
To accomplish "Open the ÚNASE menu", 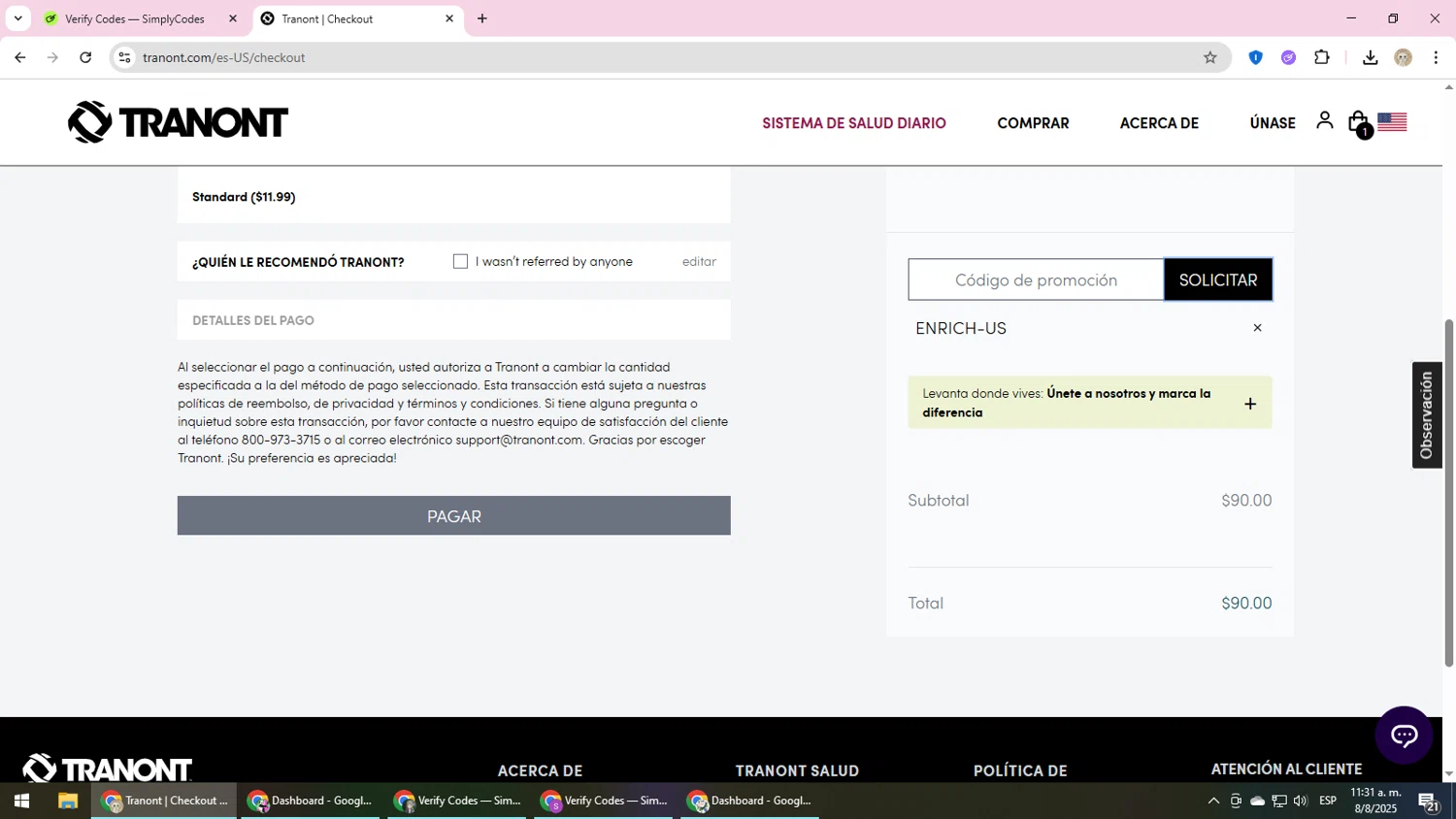I will 1273,123.
